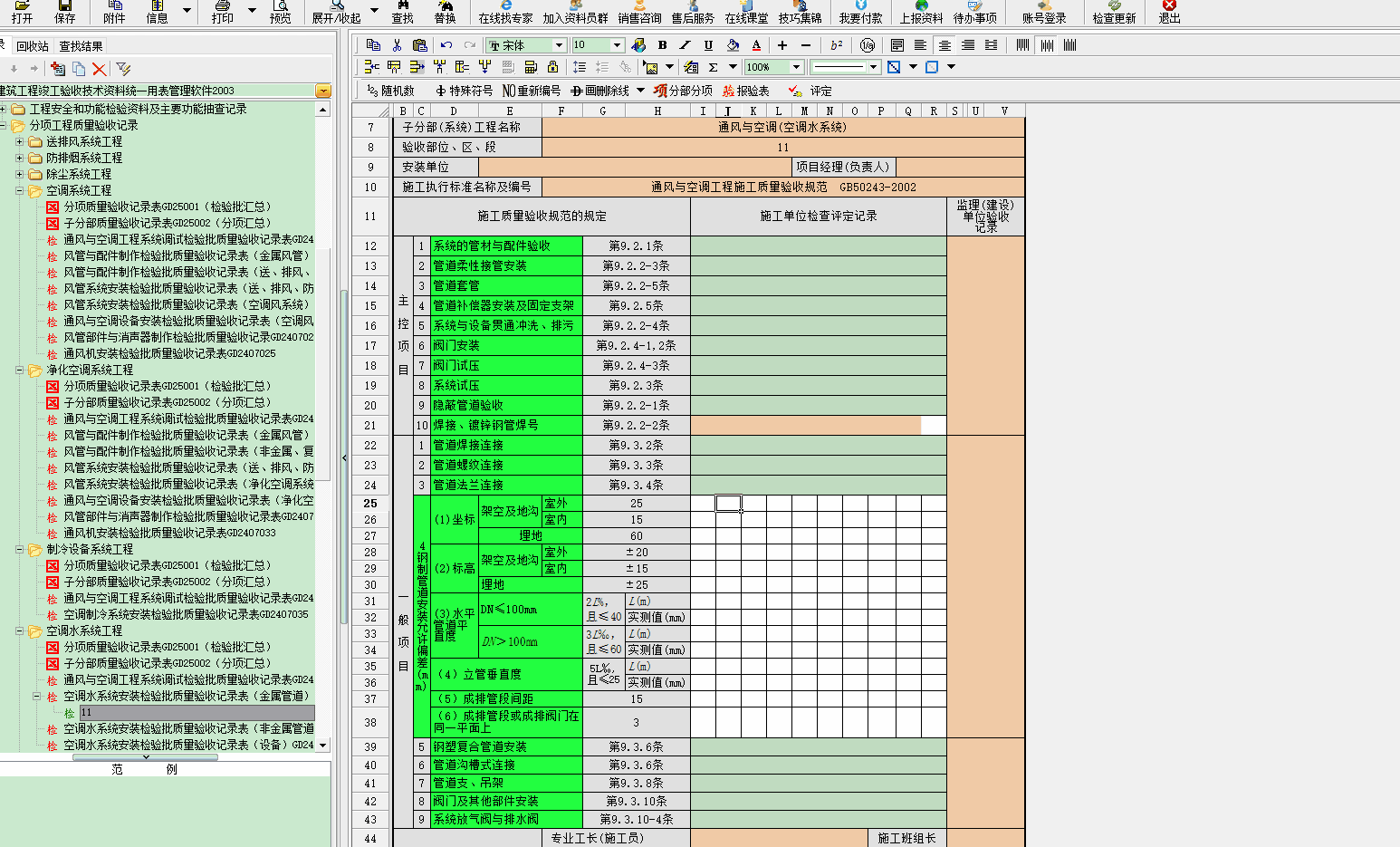
Task: Click the insert picture icon
Action: [650, 67]
